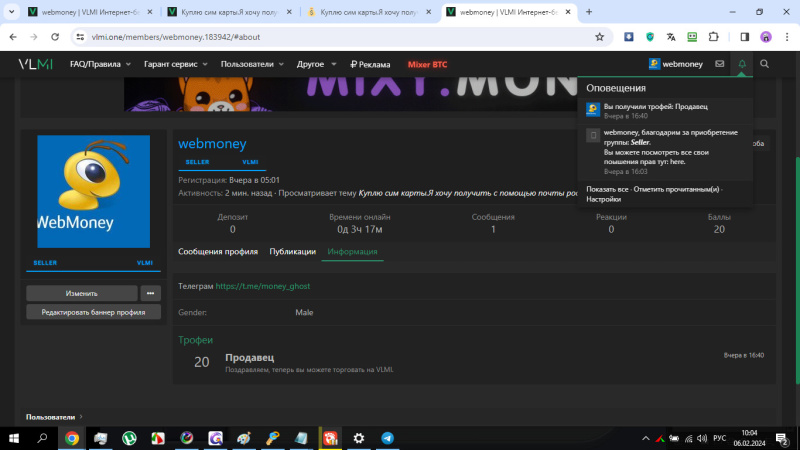Open the Mixer BTC link

(428, 64)
